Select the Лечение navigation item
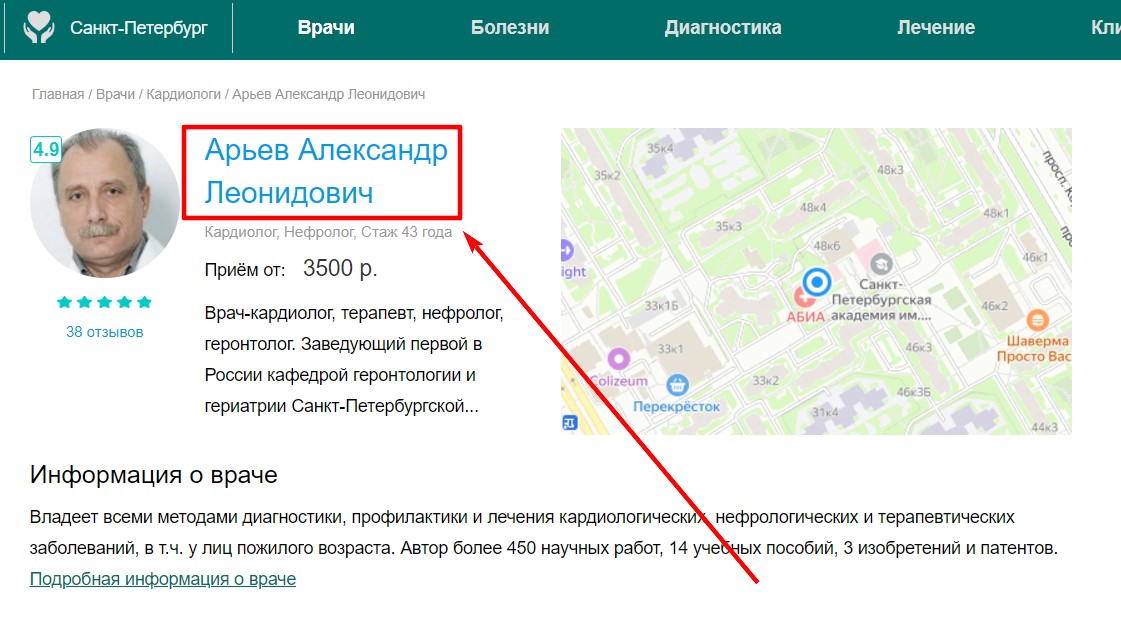The image size is (1121, 620). click(x=936, y=28)
